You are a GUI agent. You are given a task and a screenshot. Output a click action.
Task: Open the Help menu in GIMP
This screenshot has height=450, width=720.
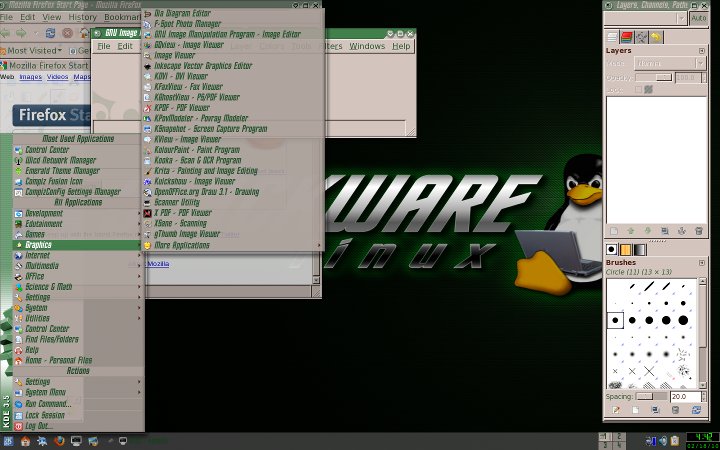[401, 46]
